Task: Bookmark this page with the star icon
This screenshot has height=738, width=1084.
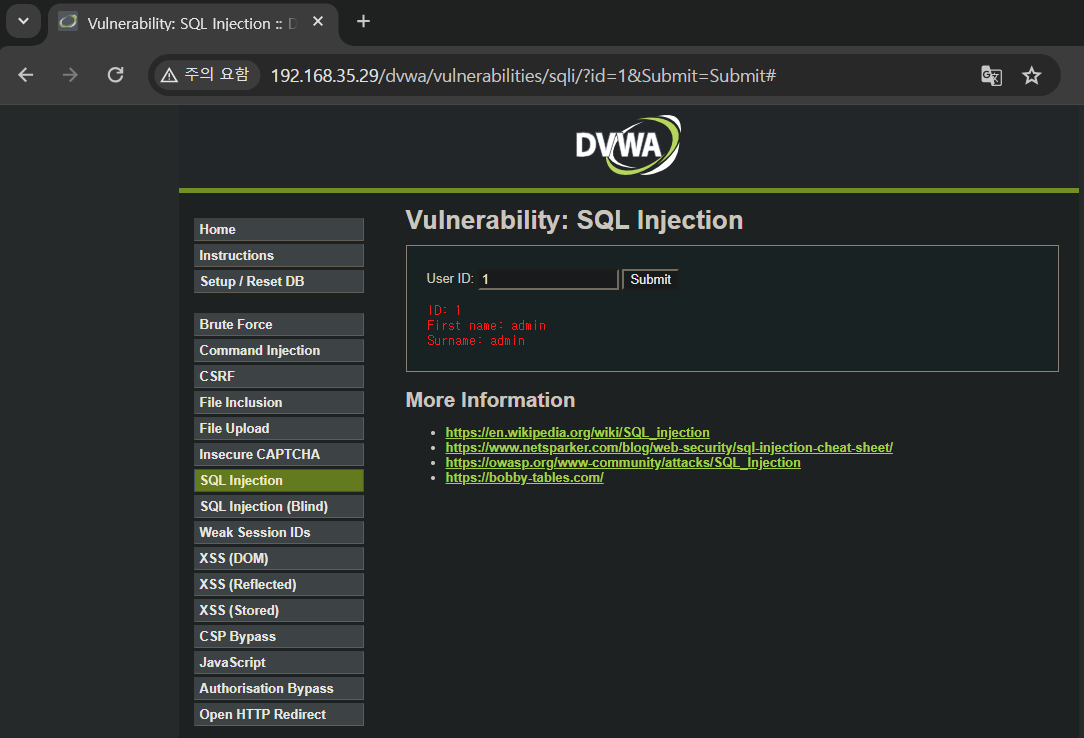Action: 1031,75
